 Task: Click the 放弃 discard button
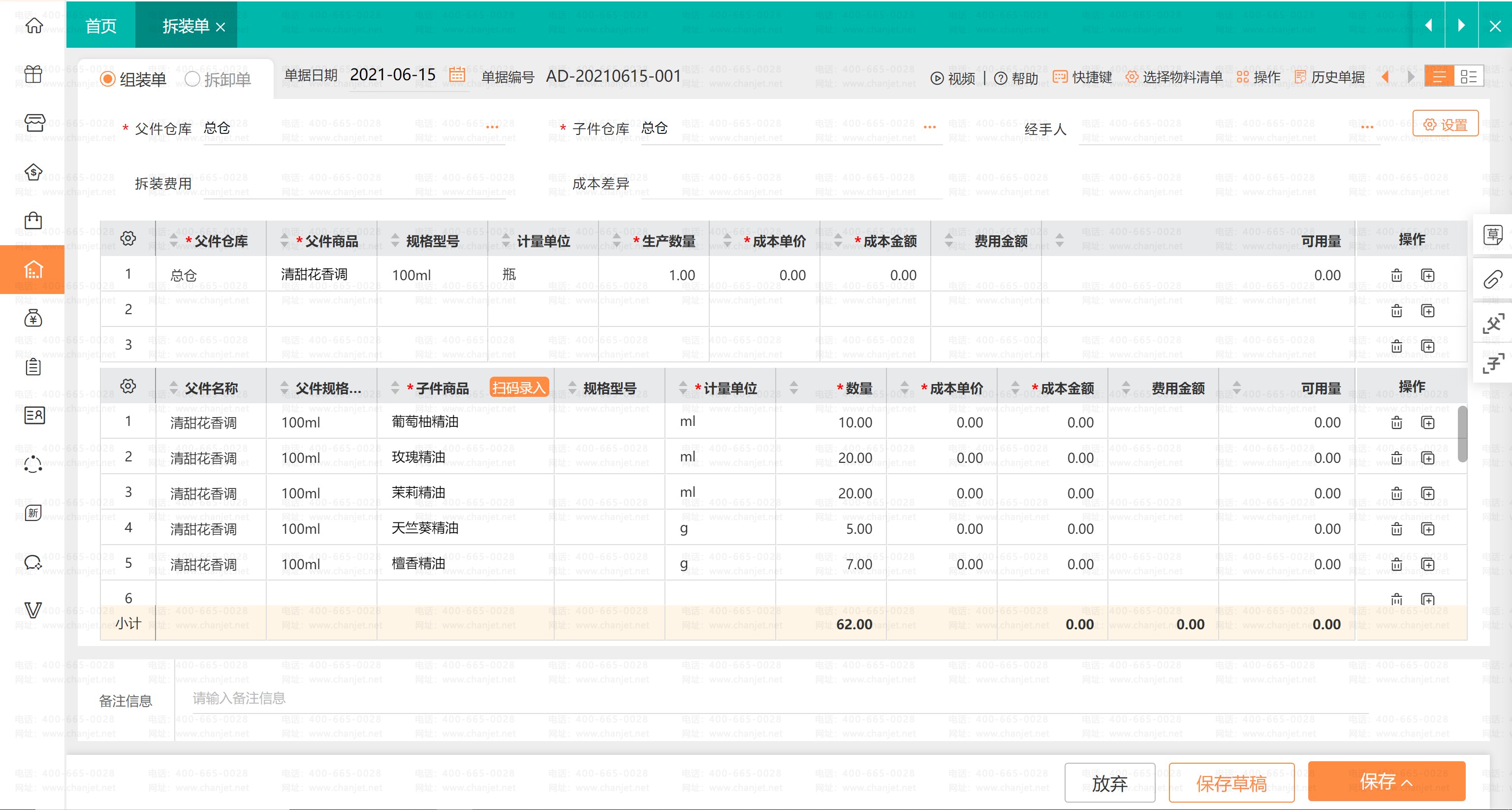point(1109,783)
